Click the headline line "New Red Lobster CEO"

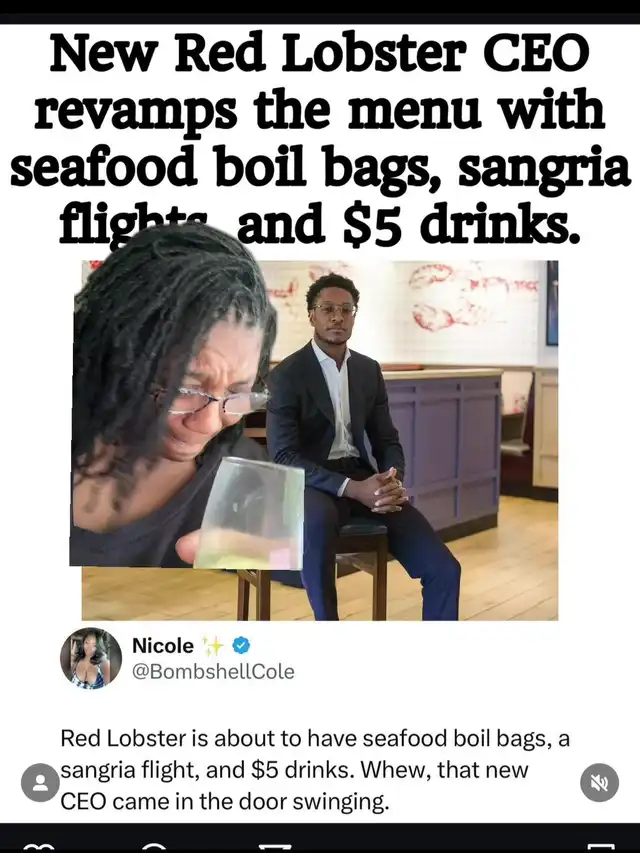320,53
